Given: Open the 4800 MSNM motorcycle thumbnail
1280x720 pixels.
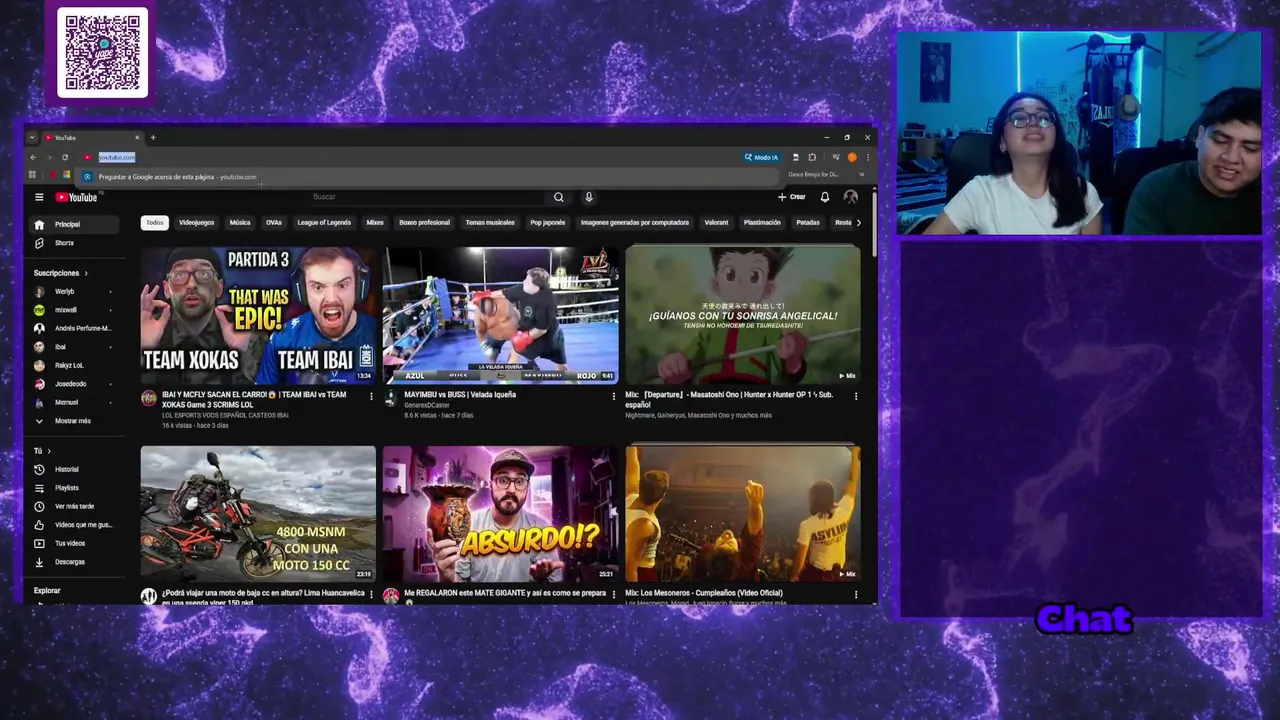Looking at the screenshot, I should click(x=258, y=513).
